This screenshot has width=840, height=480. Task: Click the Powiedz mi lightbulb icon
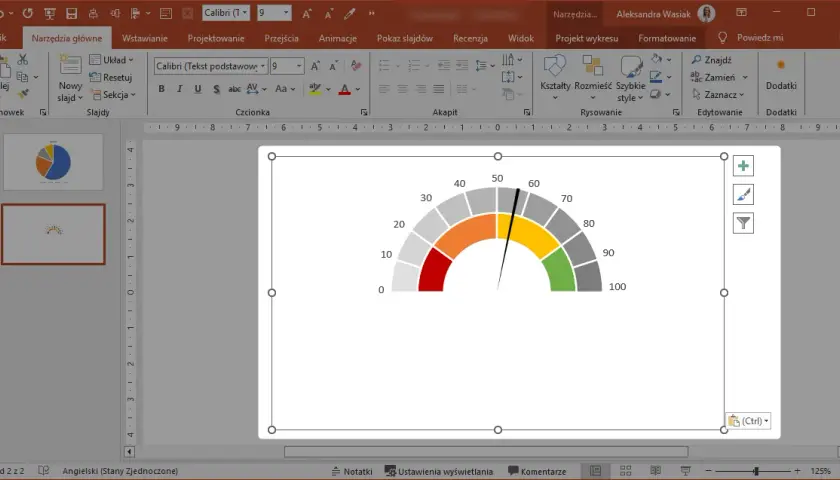click(723, 38)
